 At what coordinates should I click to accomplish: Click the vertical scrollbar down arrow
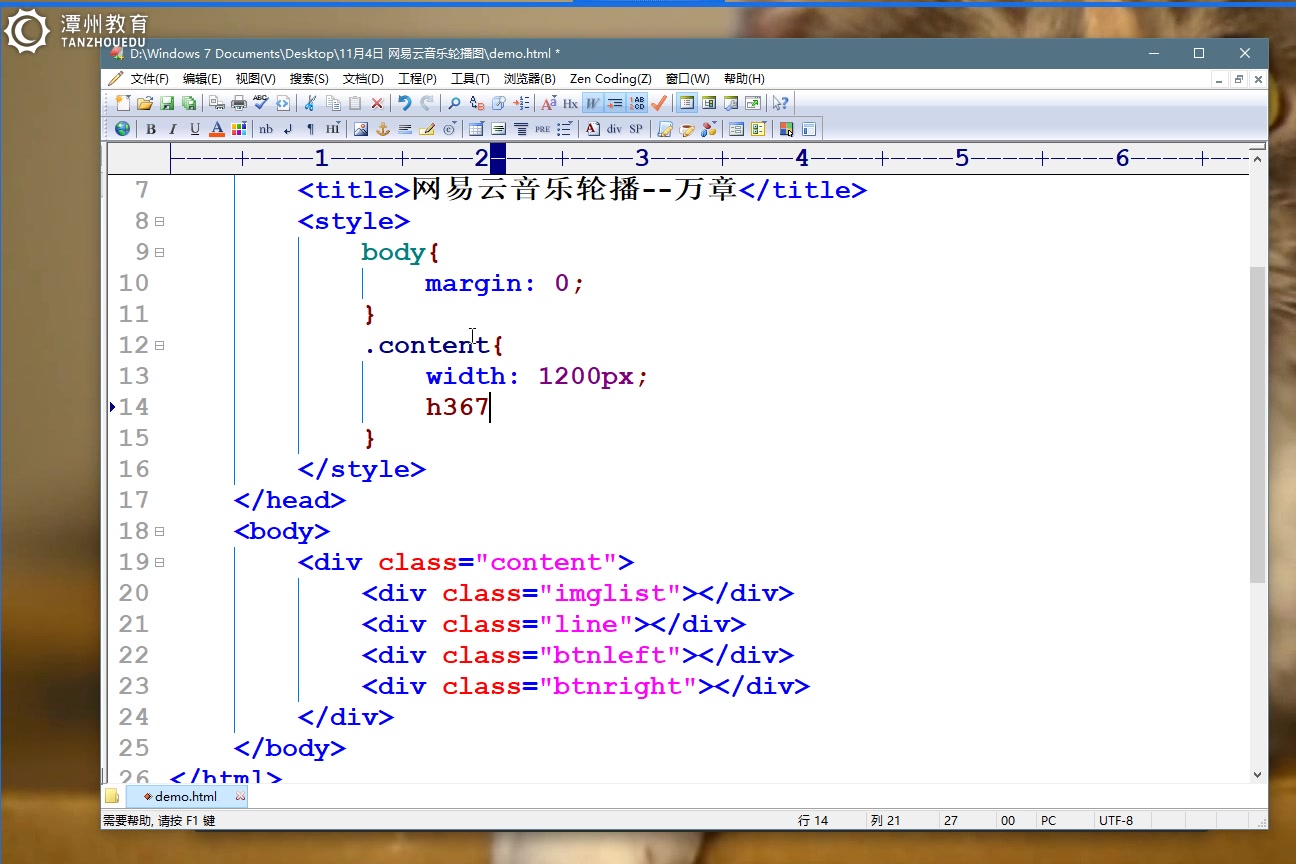(1258, 774)
